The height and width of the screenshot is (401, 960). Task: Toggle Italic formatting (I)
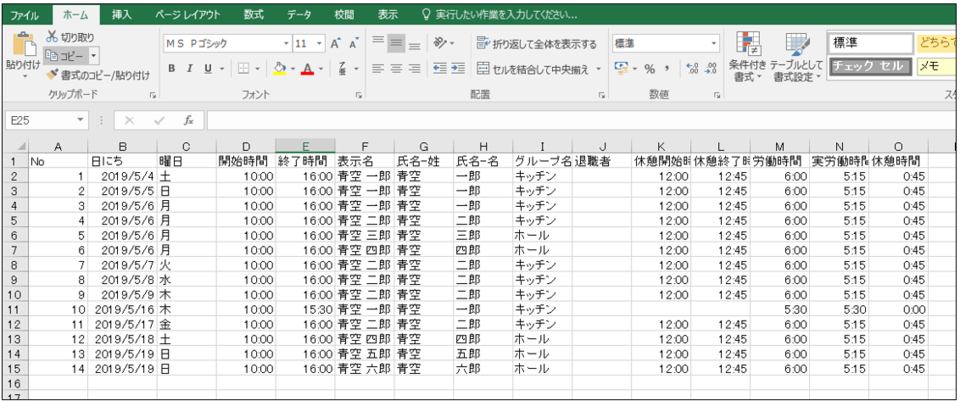tap(190, 69)
